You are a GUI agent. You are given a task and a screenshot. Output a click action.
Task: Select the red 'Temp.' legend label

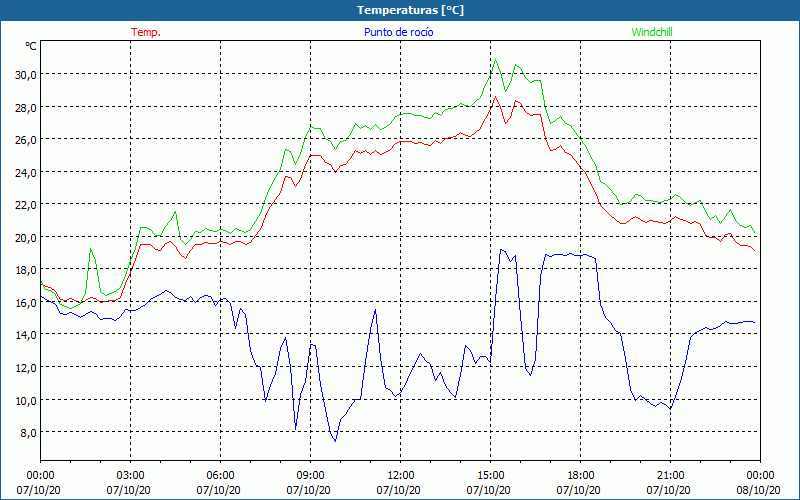146,32
